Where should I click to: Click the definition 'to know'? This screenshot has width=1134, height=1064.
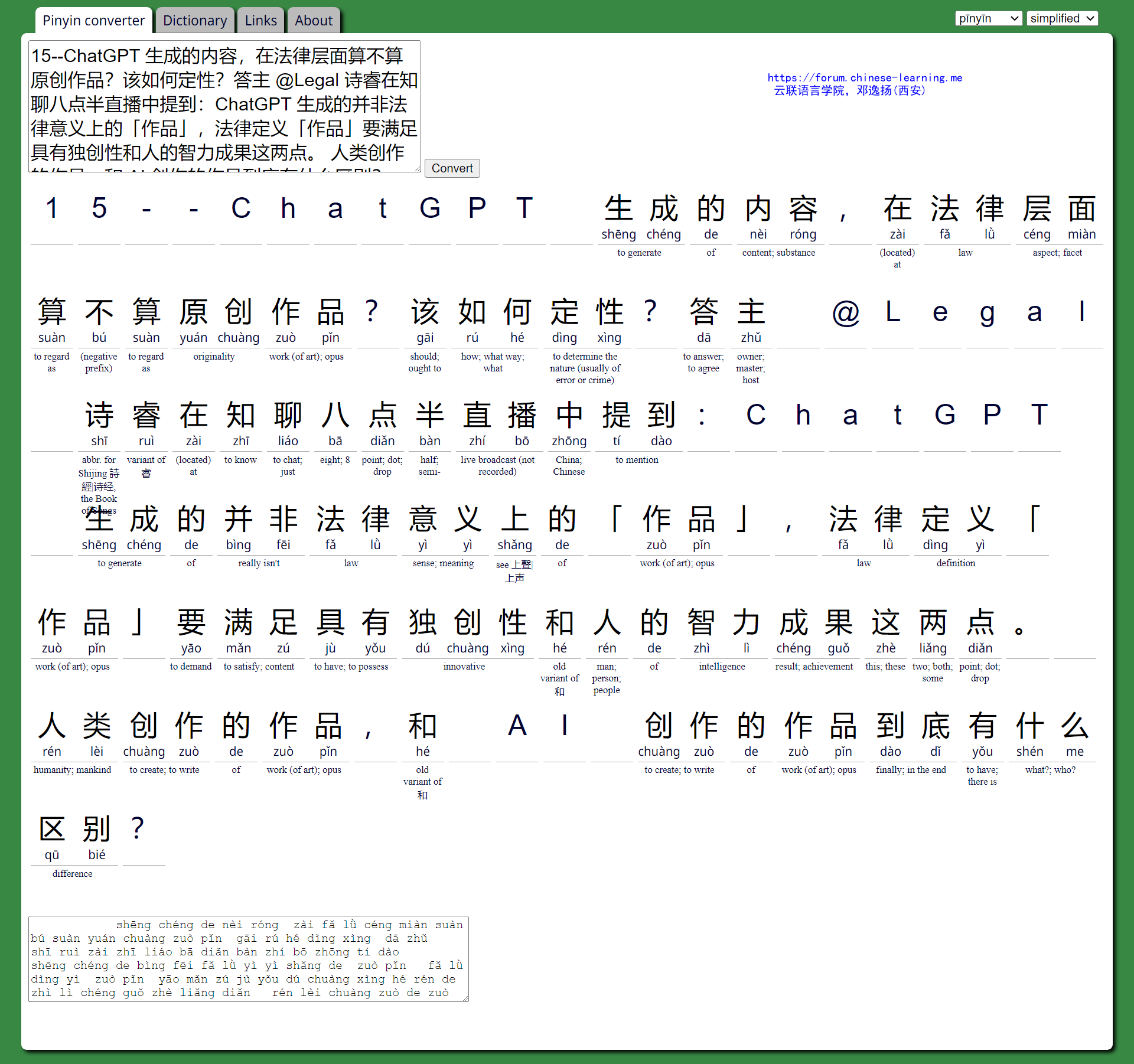point(240,460)
